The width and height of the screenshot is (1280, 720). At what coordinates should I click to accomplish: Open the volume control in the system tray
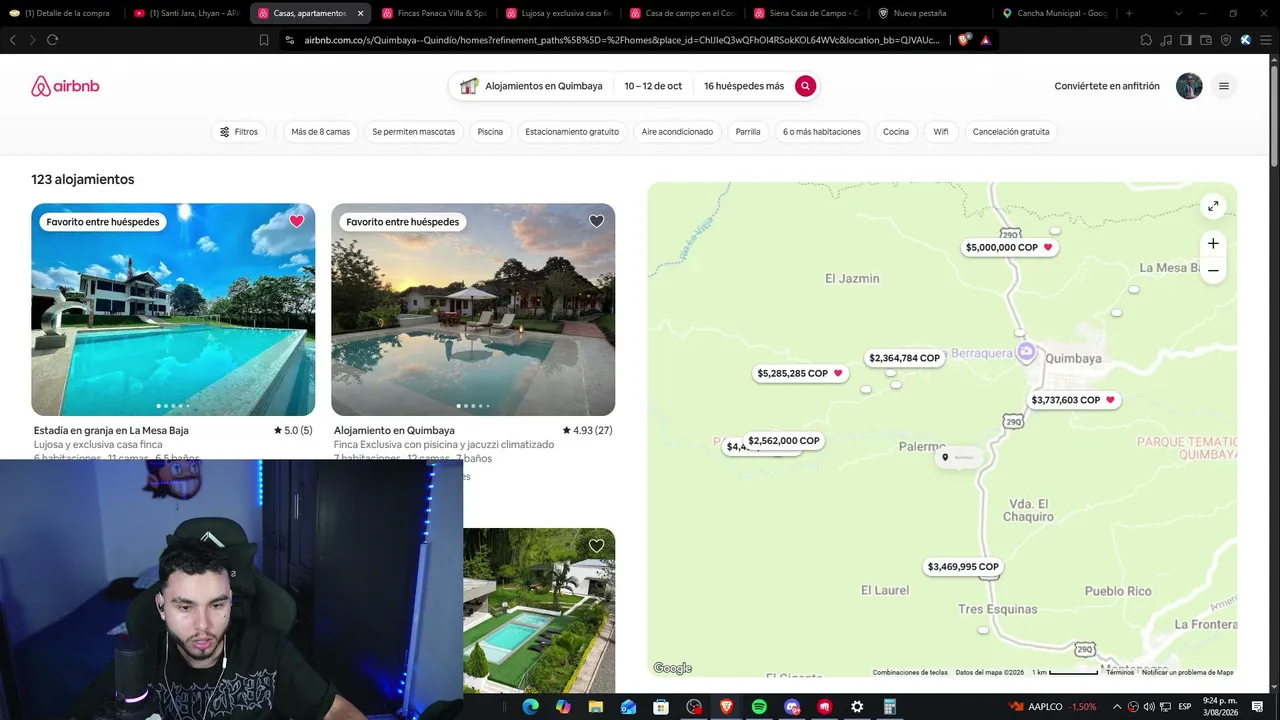coord(1149,707)
